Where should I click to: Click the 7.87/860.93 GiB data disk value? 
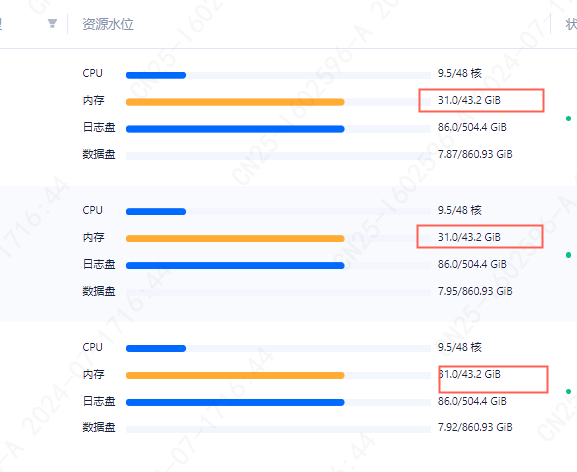475,154
